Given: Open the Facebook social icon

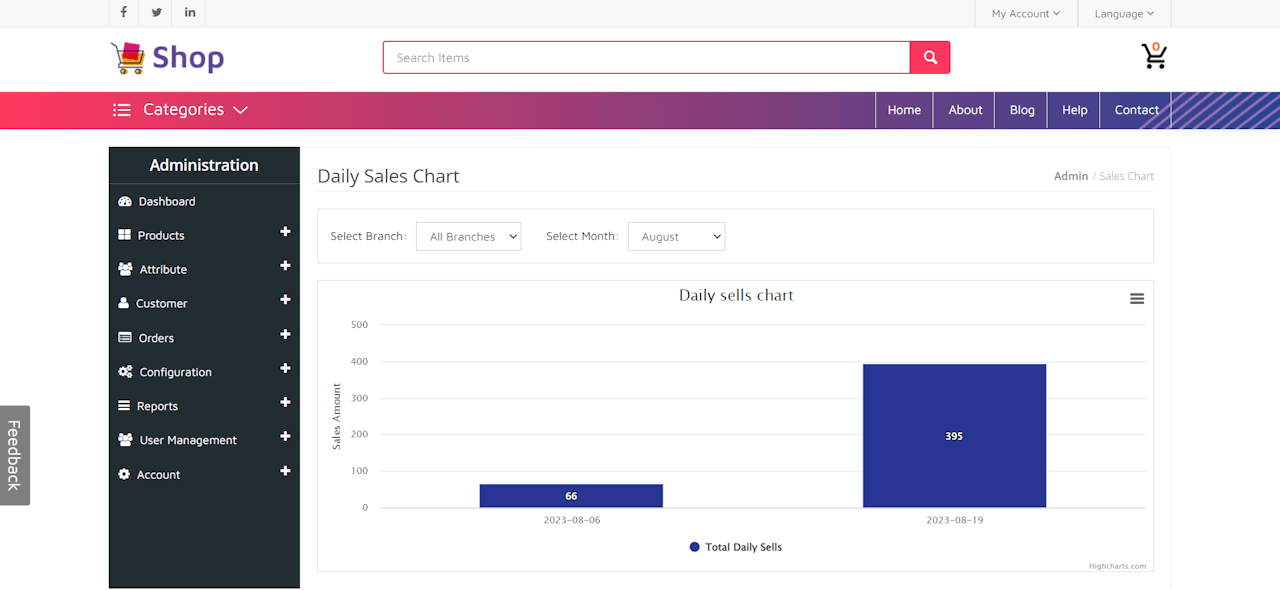Looking at the screenshot, I should pyautogui.click(x=123, y=12).
